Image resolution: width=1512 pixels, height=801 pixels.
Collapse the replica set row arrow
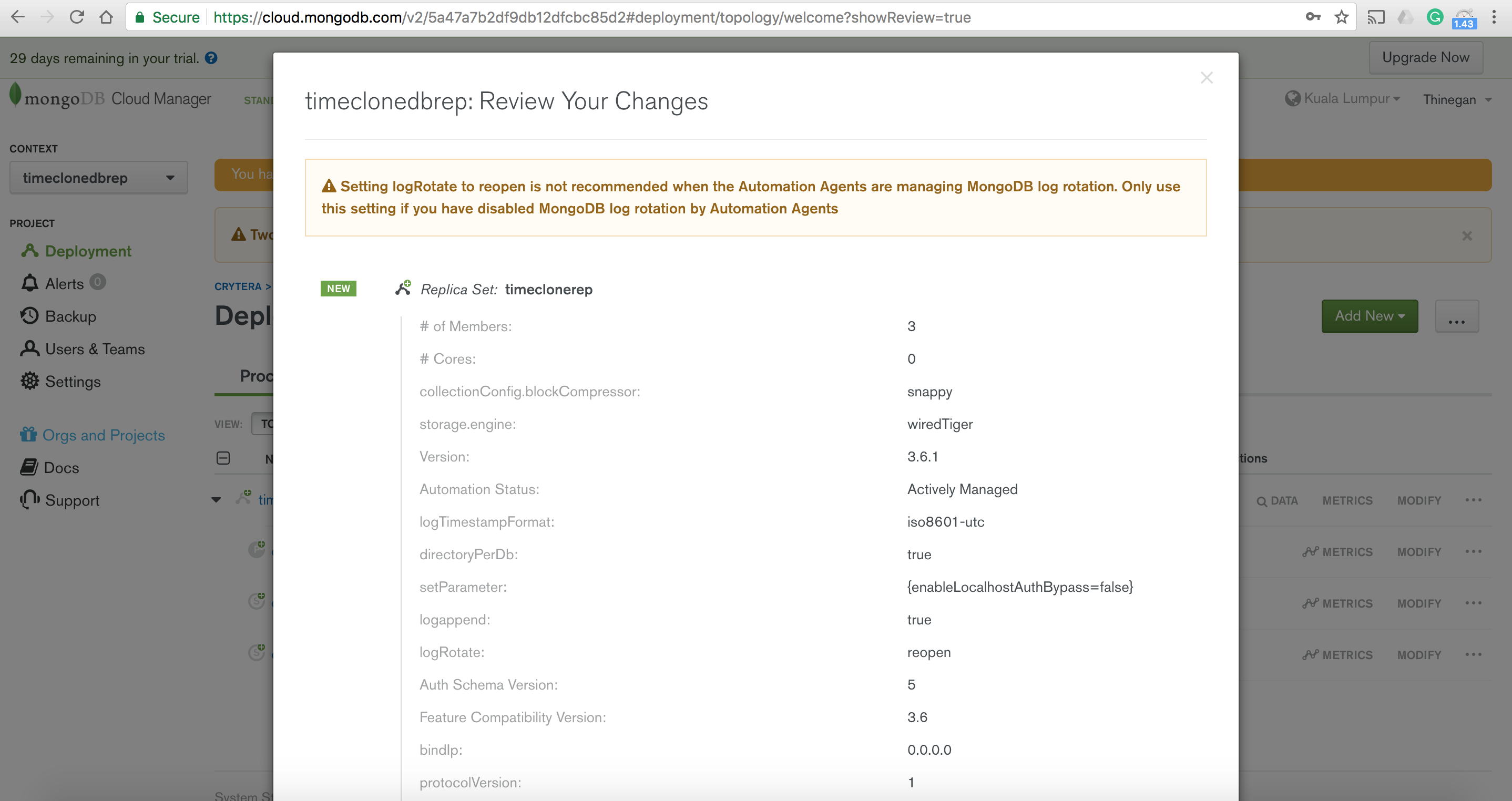[216, 500]
